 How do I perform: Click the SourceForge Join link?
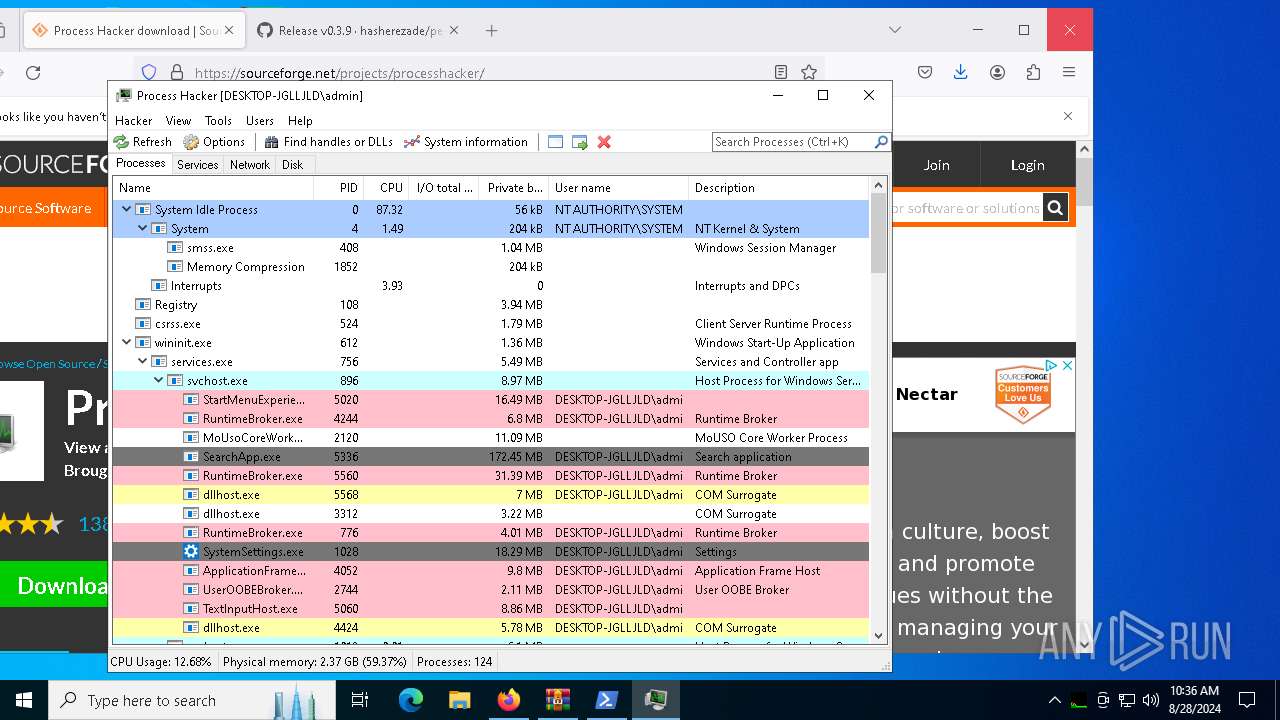click(936, 165)
